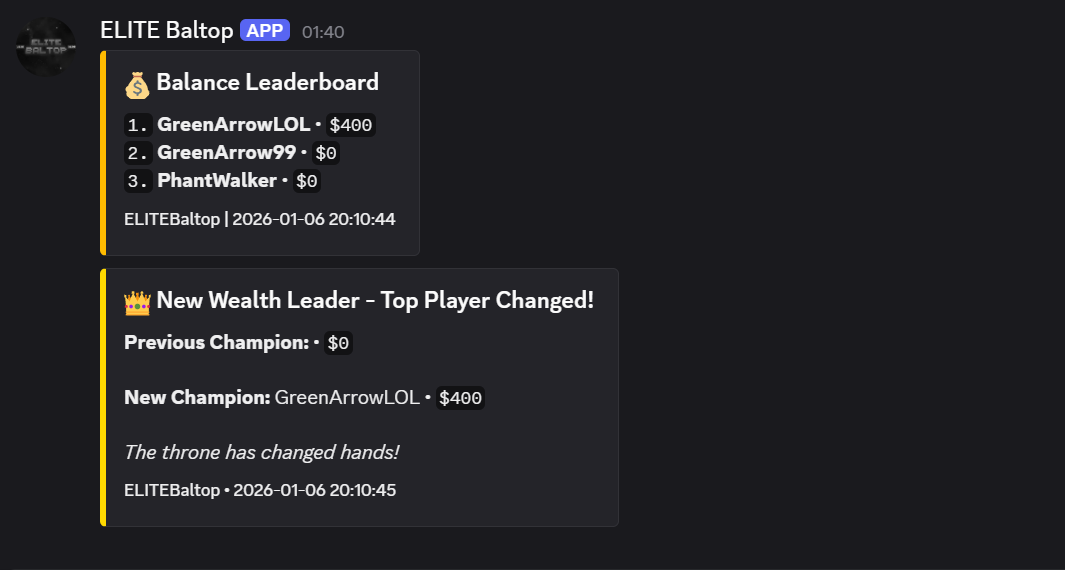Click the rank 1. number badge
The height and width of the screenshot is (570, 1065).
click(138, 125)
